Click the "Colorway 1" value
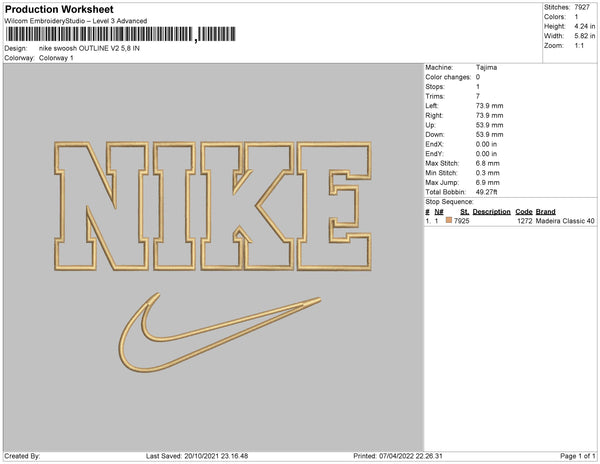Screen dimensions: 600x464 [x=56, y=58]
